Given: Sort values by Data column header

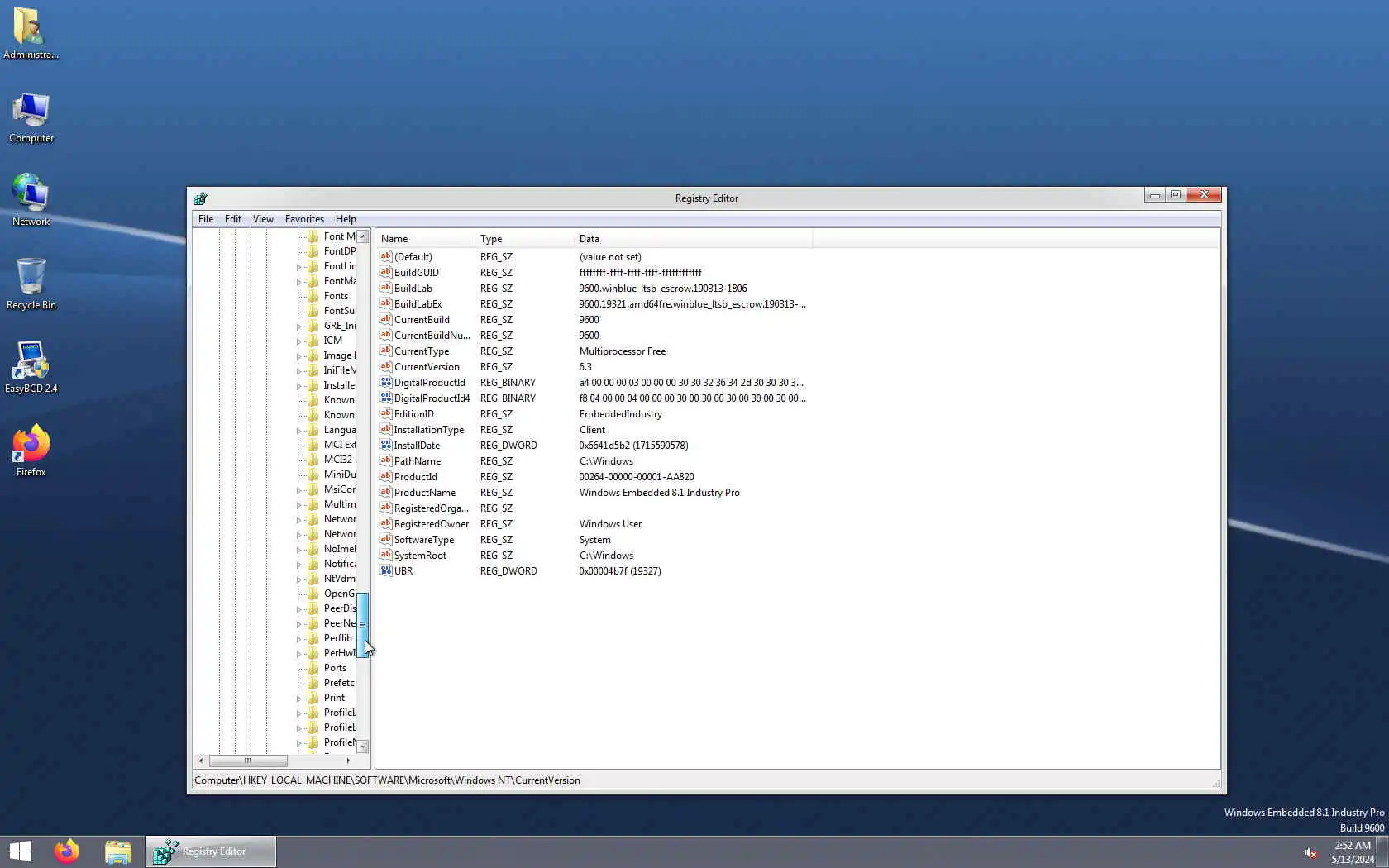Looking at the screenshot, I should [x=693, y=239].
